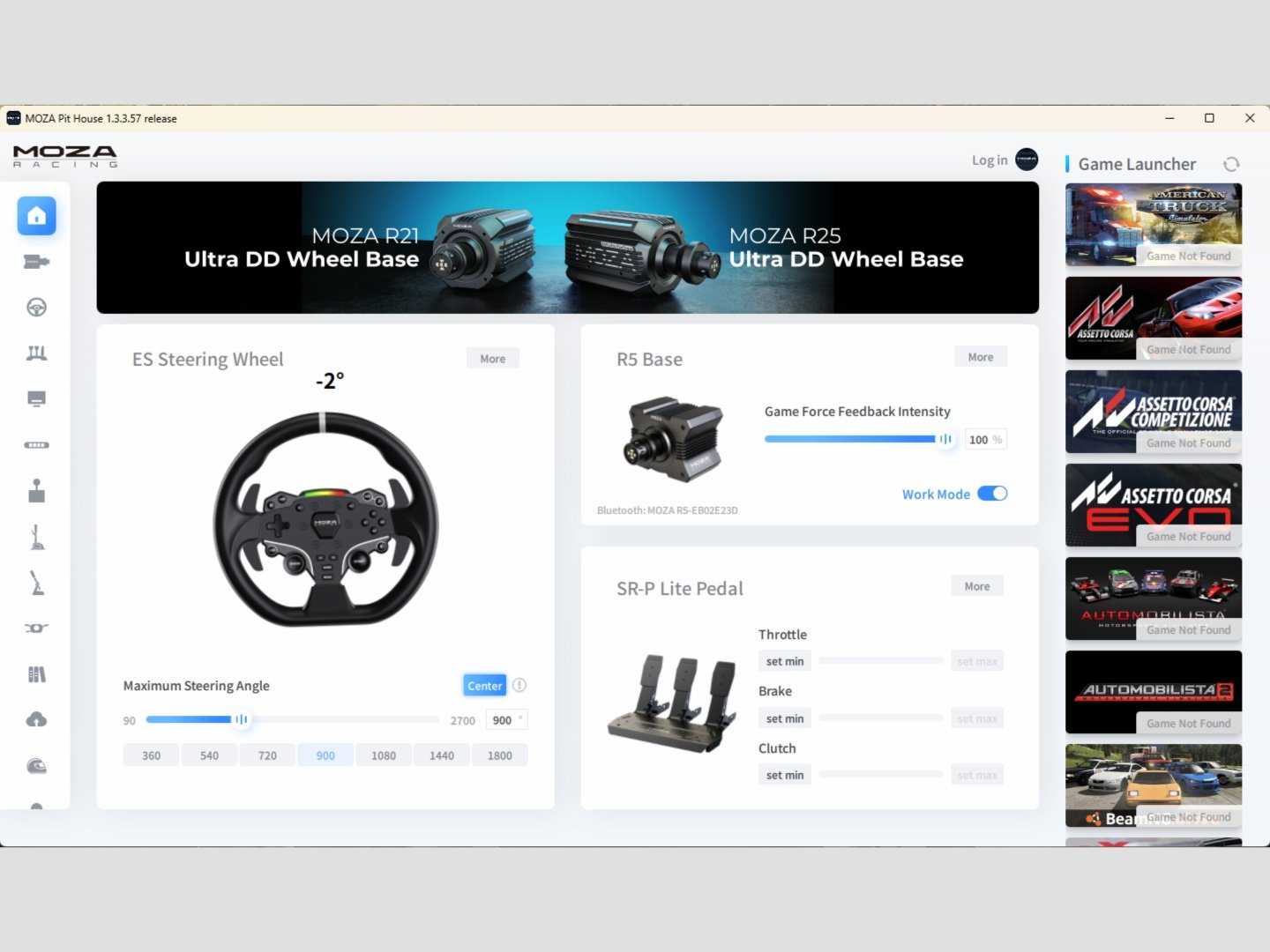Select the 540 steering angle preset
This screenshot has width=1270, height=952.
[x=209, y=755]
